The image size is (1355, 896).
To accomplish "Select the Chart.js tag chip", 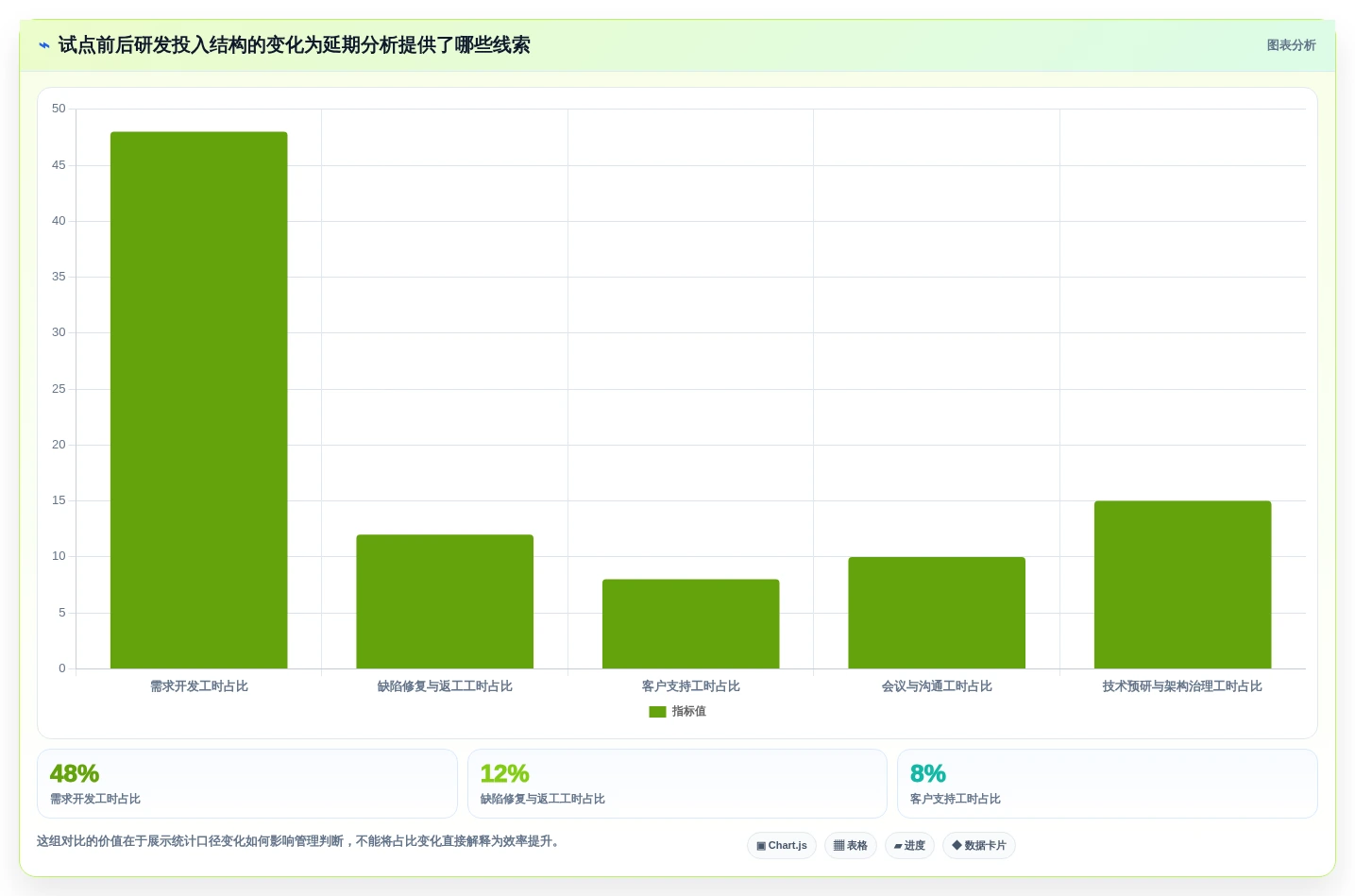I will click(x=782, y=846).
